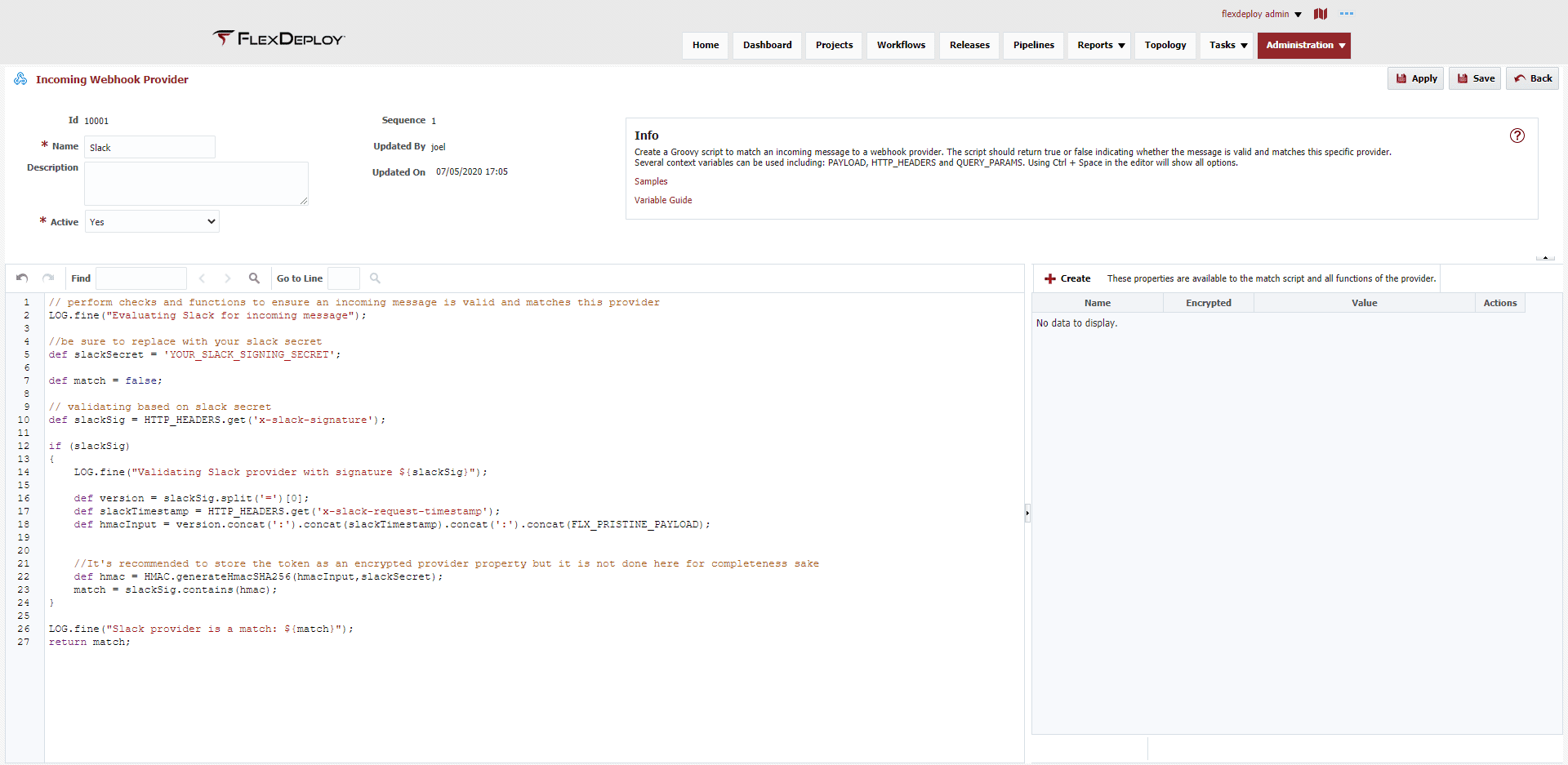Open the Dashboard tab
Viewport: 1568px width, 765px height.
[x=768, y=45]
